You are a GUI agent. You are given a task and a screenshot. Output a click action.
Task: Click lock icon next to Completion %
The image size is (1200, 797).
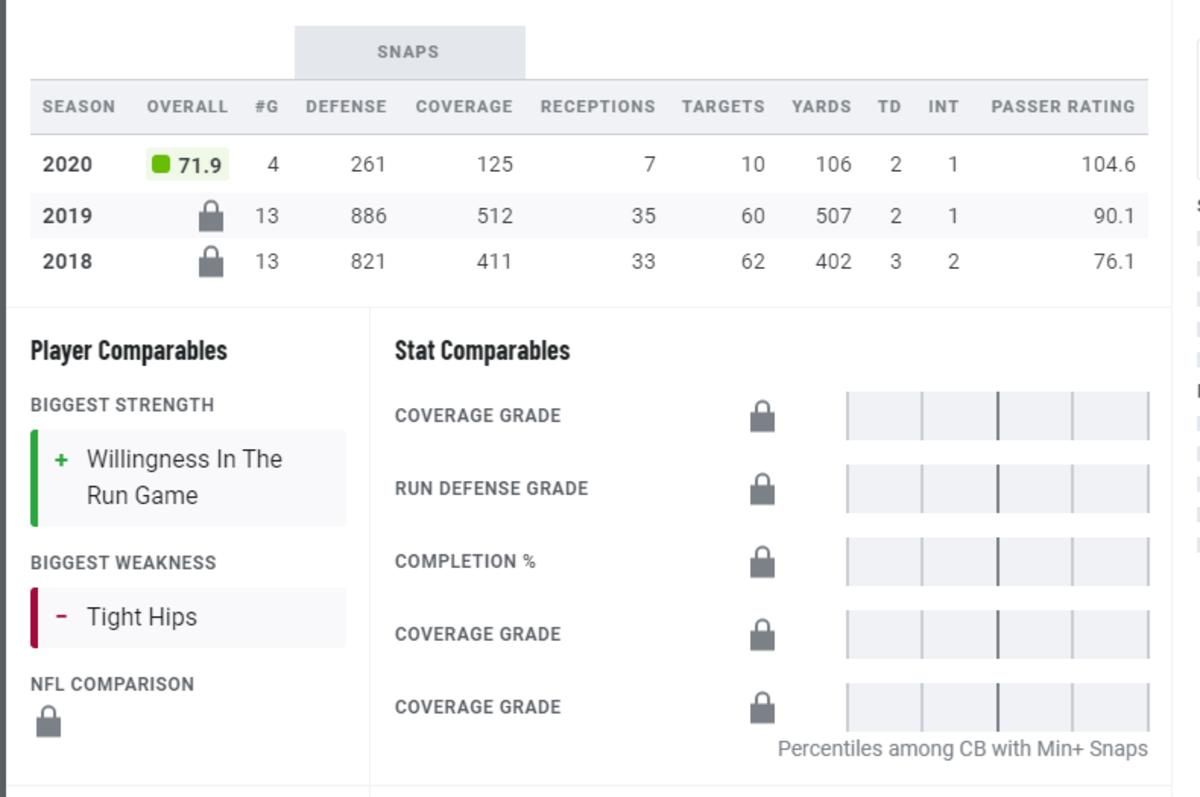pos(762,562)
